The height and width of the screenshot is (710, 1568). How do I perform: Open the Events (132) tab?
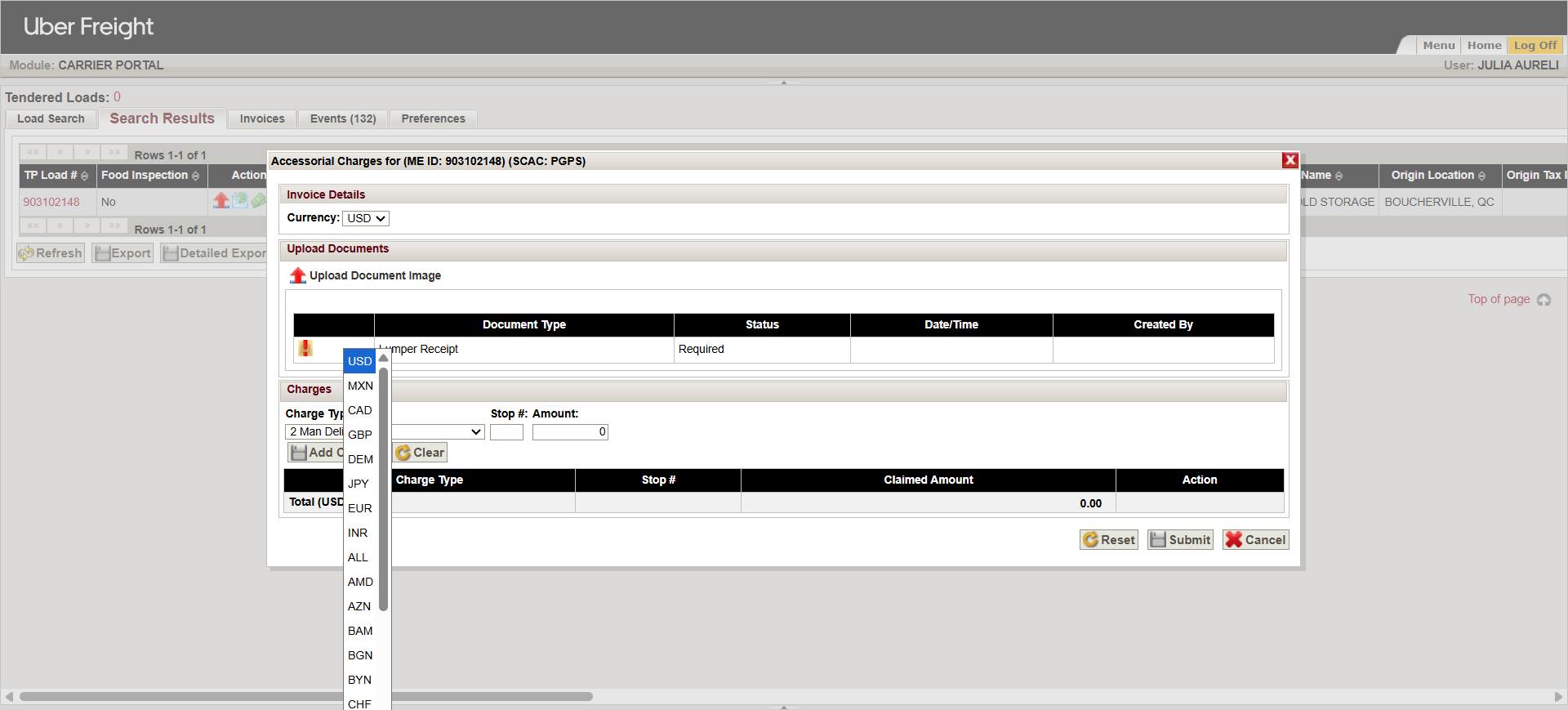click(x=343, y=118)
